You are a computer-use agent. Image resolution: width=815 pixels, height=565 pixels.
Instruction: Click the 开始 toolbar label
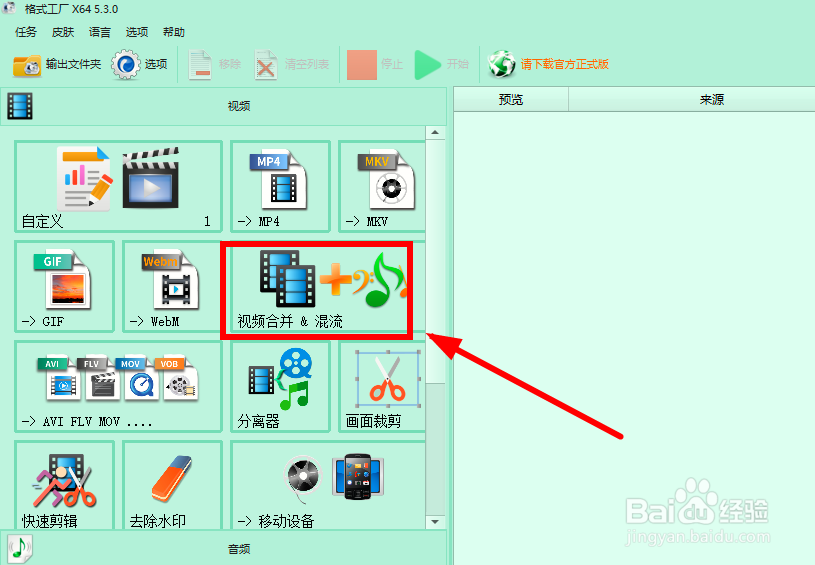point(457,64)
